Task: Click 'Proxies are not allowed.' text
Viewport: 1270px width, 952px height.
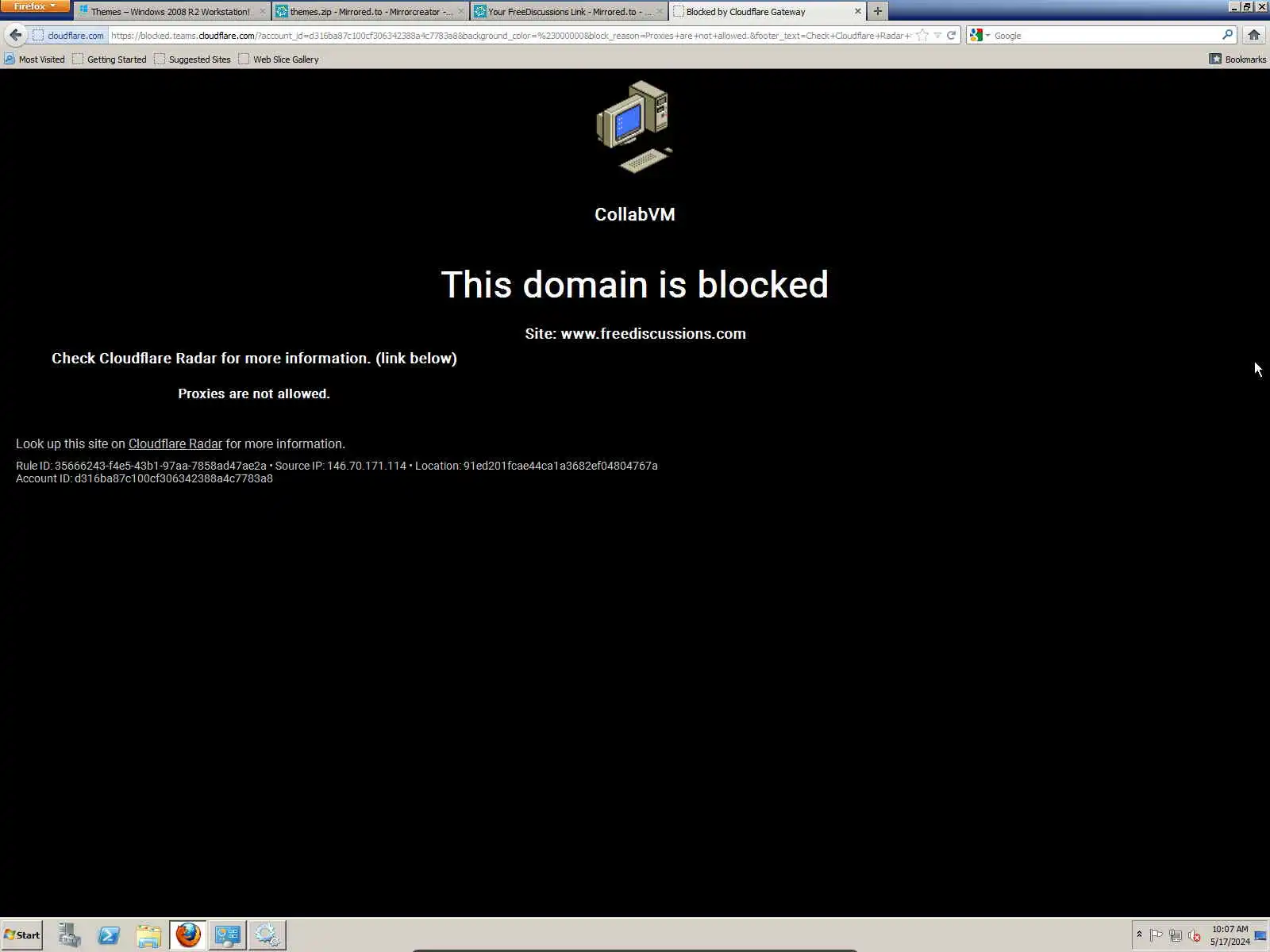Action: 254,393
